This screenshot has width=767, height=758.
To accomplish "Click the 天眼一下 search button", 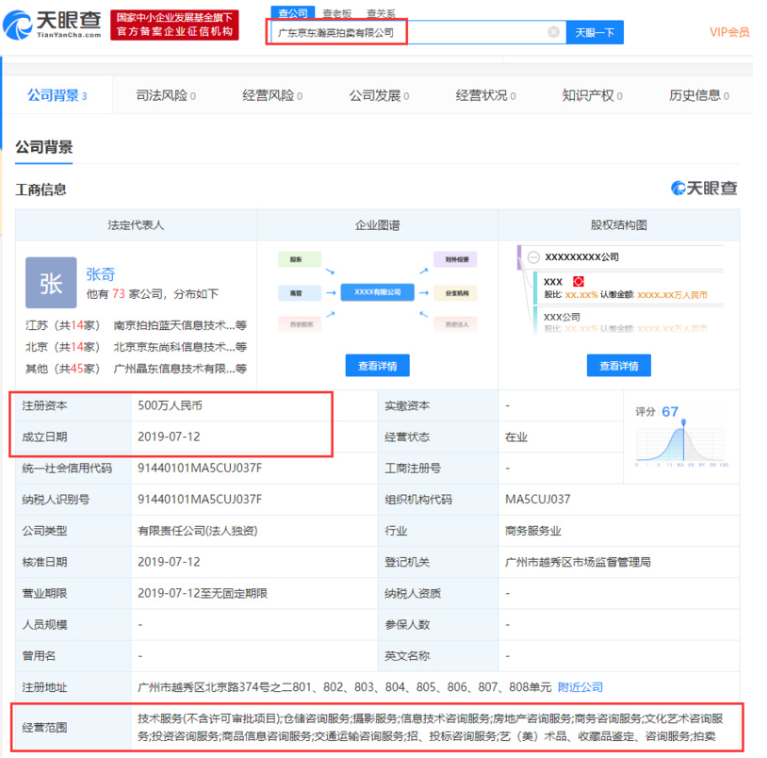I will click(595, 32).
